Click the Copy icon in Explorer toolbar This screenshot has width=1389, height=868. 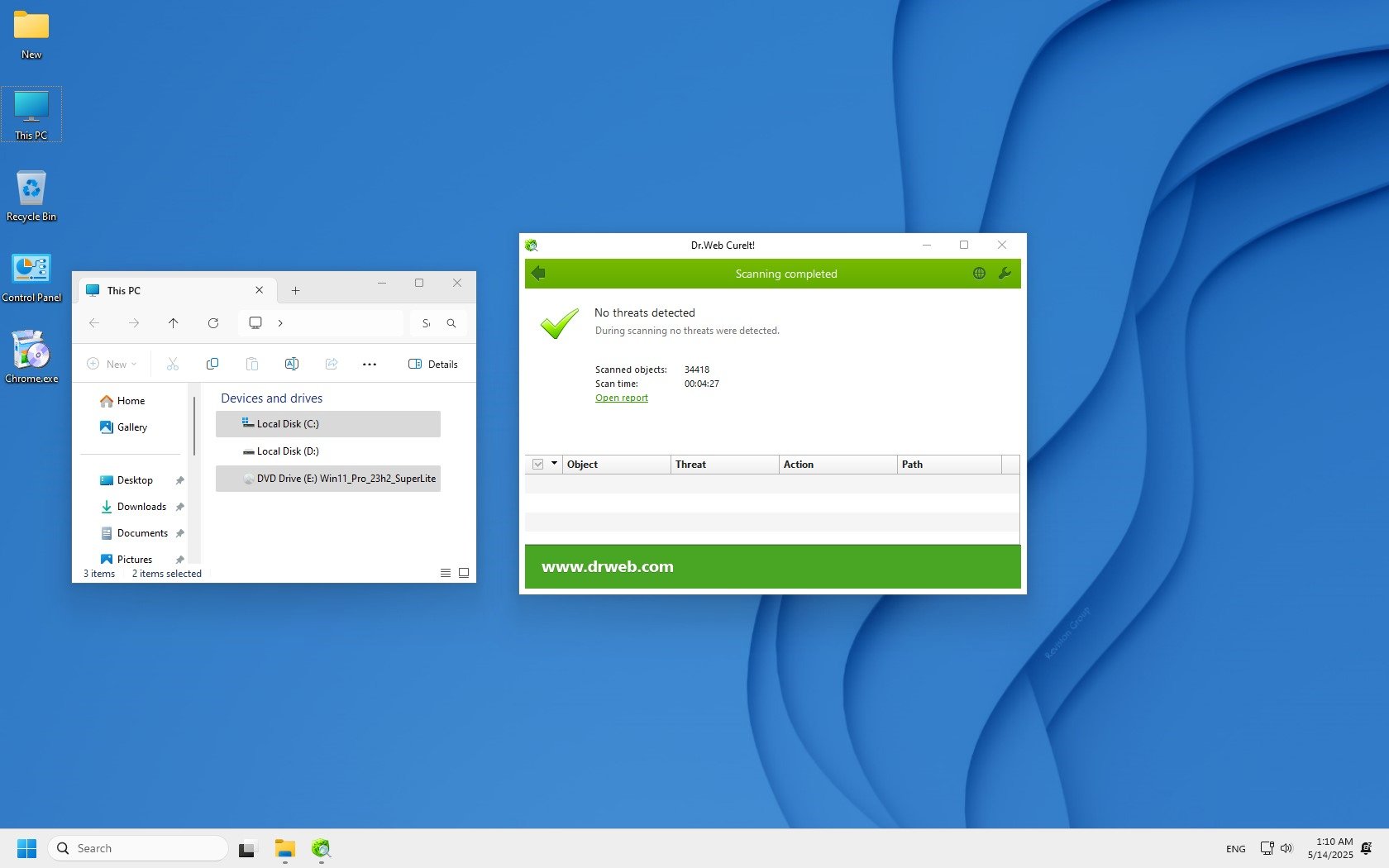pos(212,364)
